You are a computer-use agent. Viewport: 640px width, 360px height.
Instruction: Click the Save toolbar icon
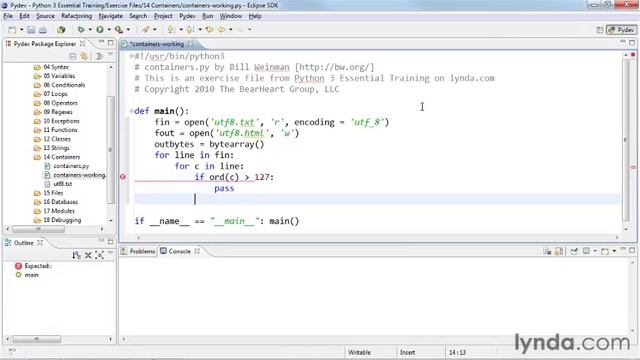tap(31, 30)
